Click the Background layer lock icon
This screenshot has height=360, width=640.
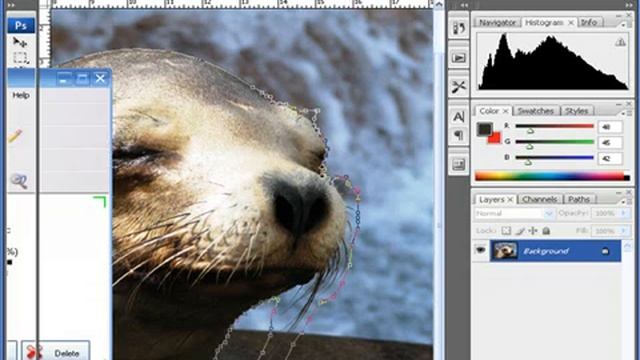click(605, 251)
